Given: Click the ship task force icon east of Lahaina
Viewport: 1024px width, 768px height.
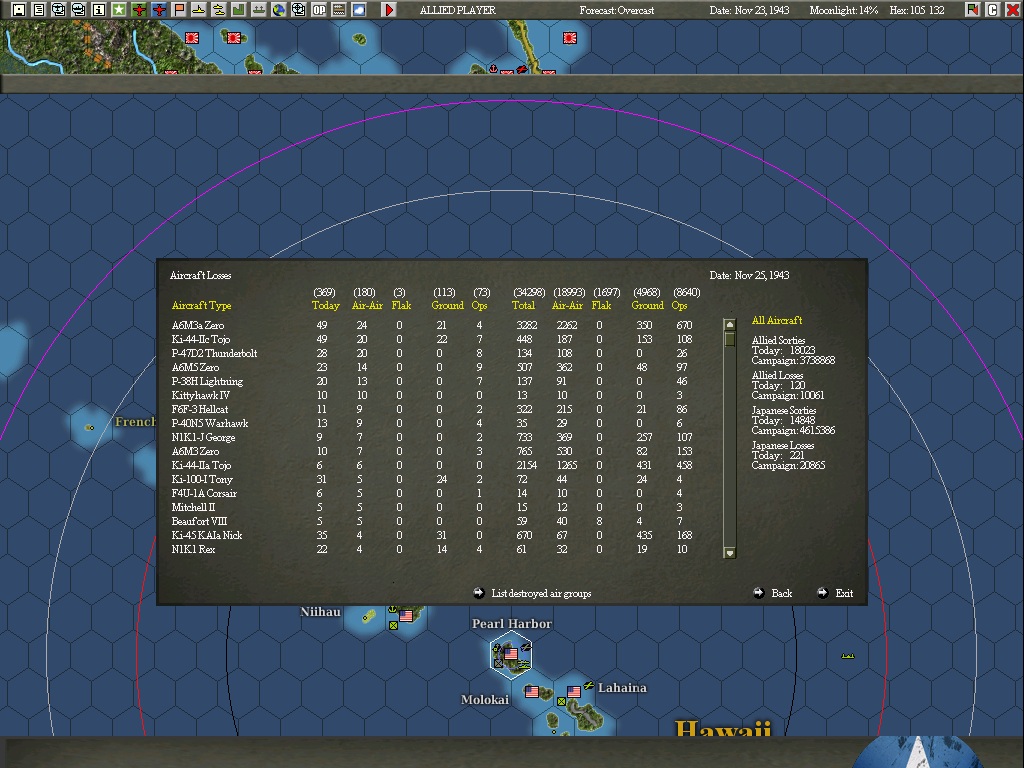Looking at the screenshot, I should [x=848, y=656].
